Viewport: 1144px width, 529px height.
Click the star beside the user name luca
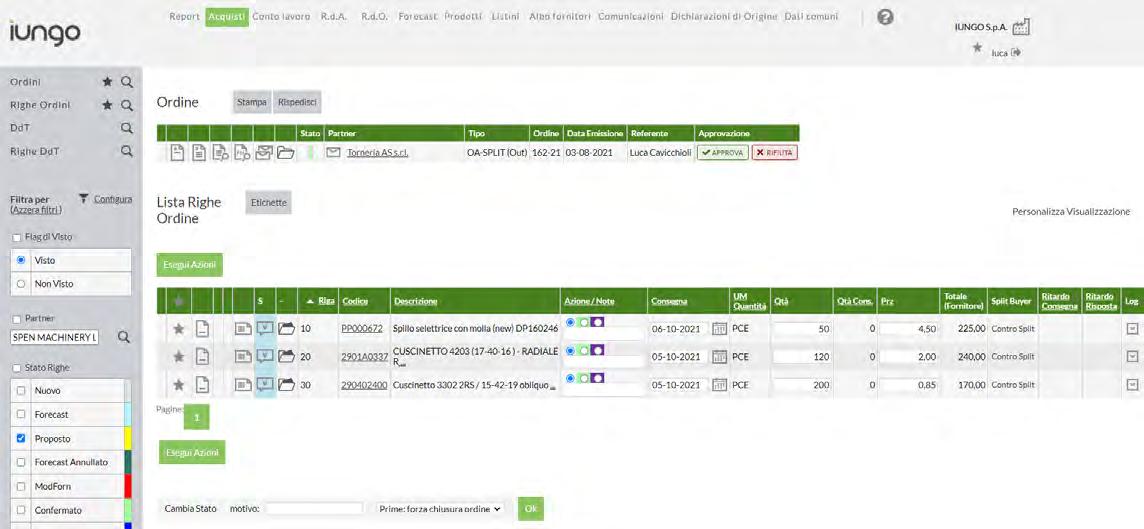point(978,47)
